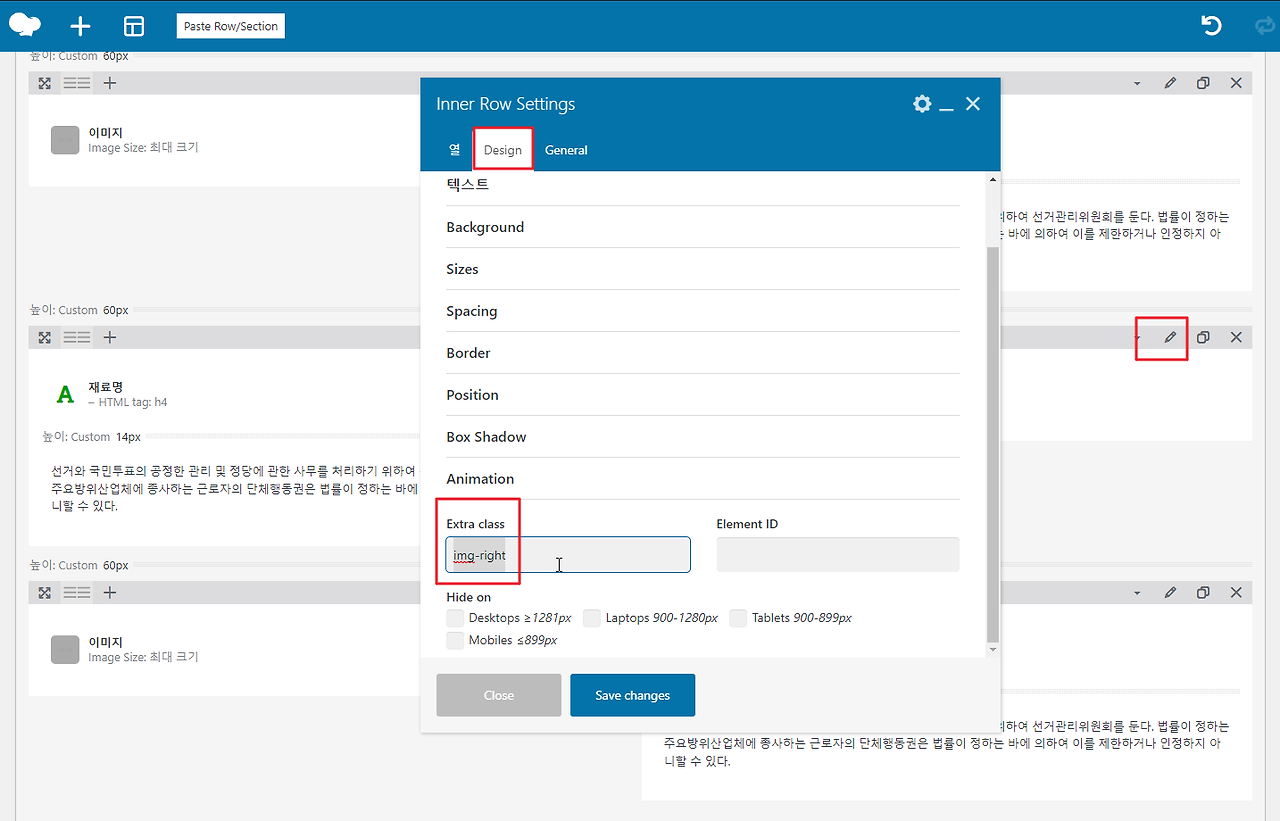Click the settings panel scroll-up arrow
Screen dimensions: 1280x821
click(x=992, y=180)
